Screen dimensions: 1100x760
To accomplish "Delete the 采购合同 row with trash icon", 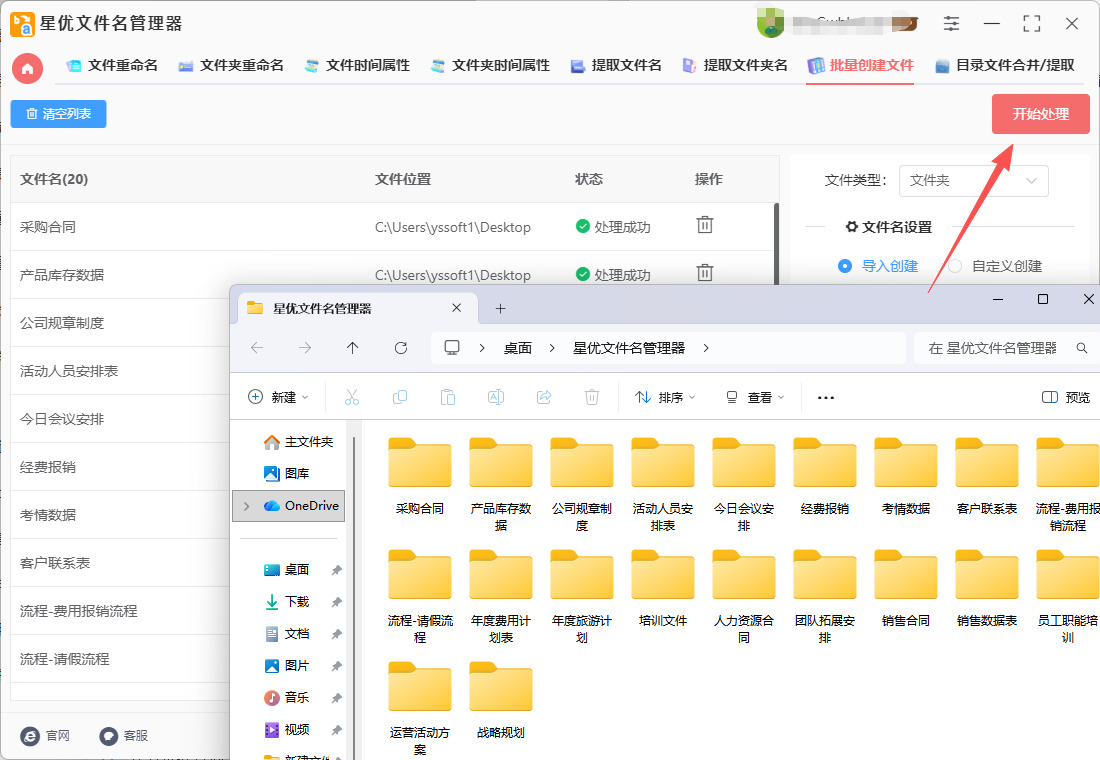I will (705, 225).
